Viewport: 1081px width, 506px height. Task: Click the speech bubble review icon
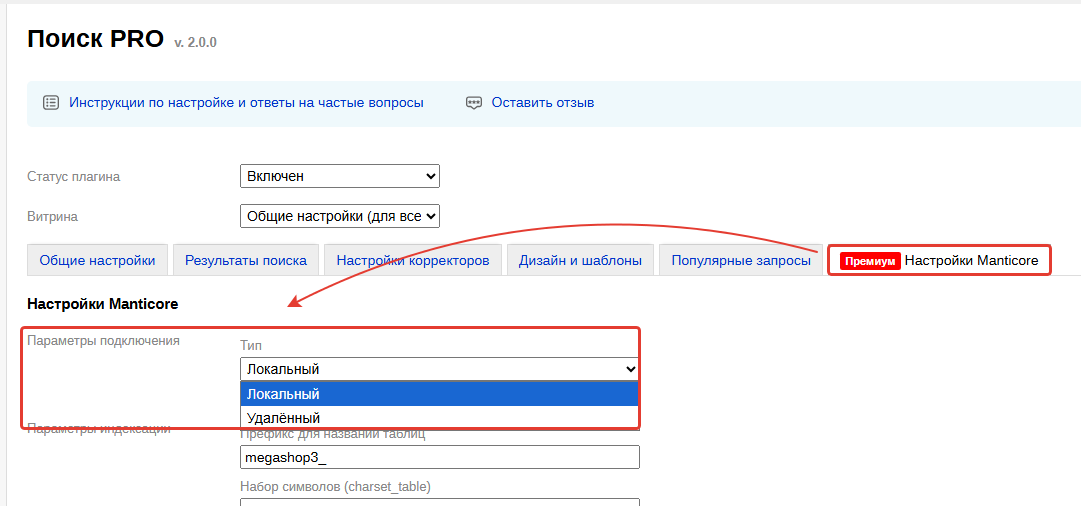coord(474,103)
